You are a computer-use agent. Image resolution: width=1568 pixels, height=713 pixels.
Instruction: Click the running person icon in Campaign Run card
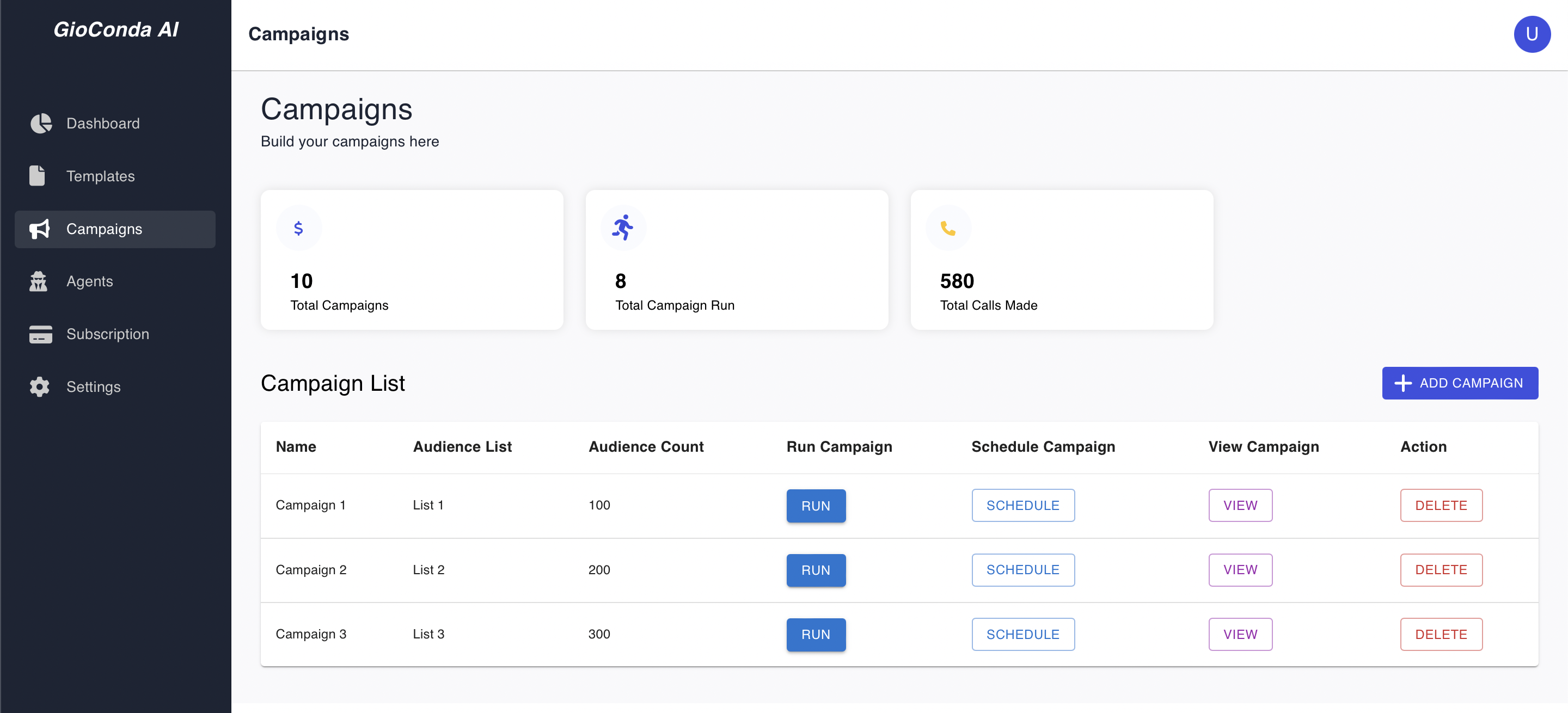623,228
